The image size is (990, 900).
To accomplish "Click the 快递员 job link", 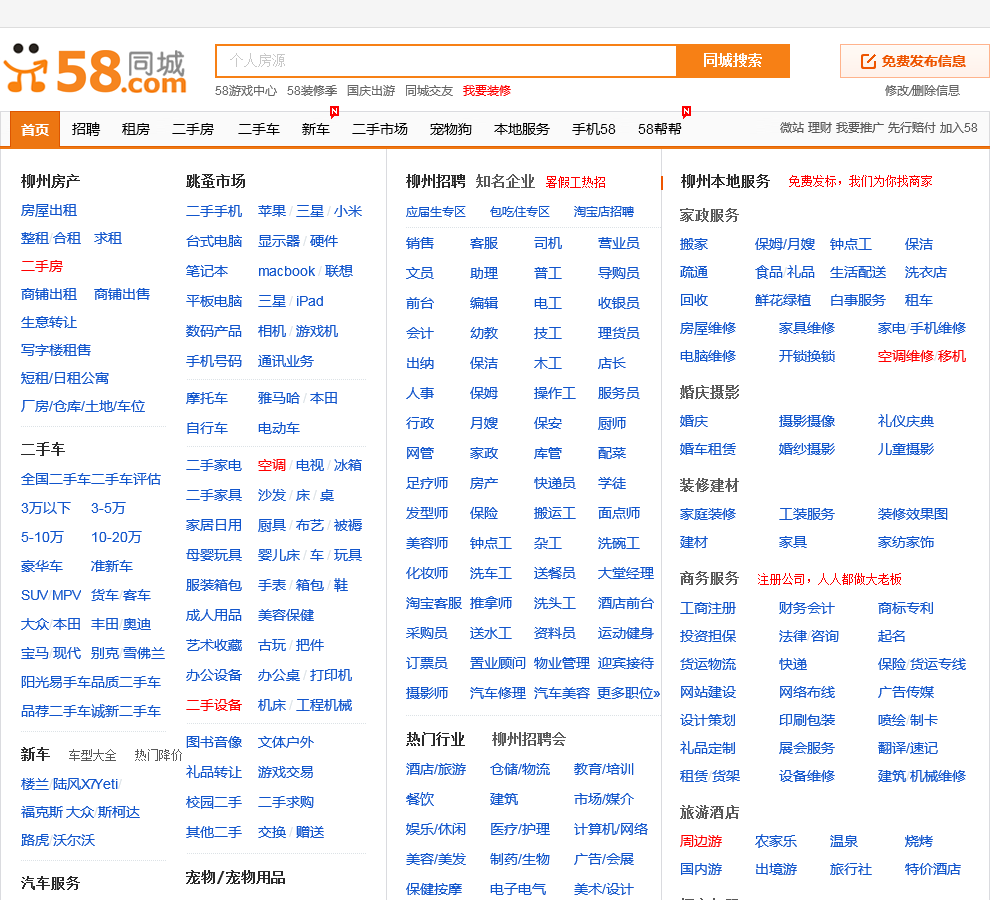I will pos(554,483).
